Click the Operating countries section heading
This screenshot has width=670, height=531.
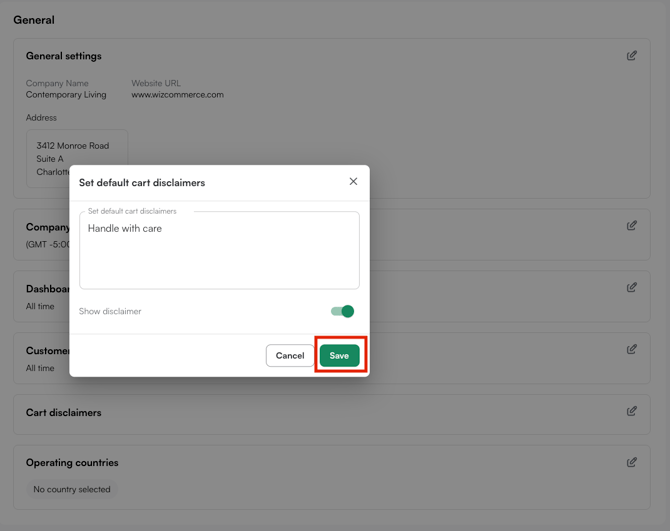coord(72,463)
